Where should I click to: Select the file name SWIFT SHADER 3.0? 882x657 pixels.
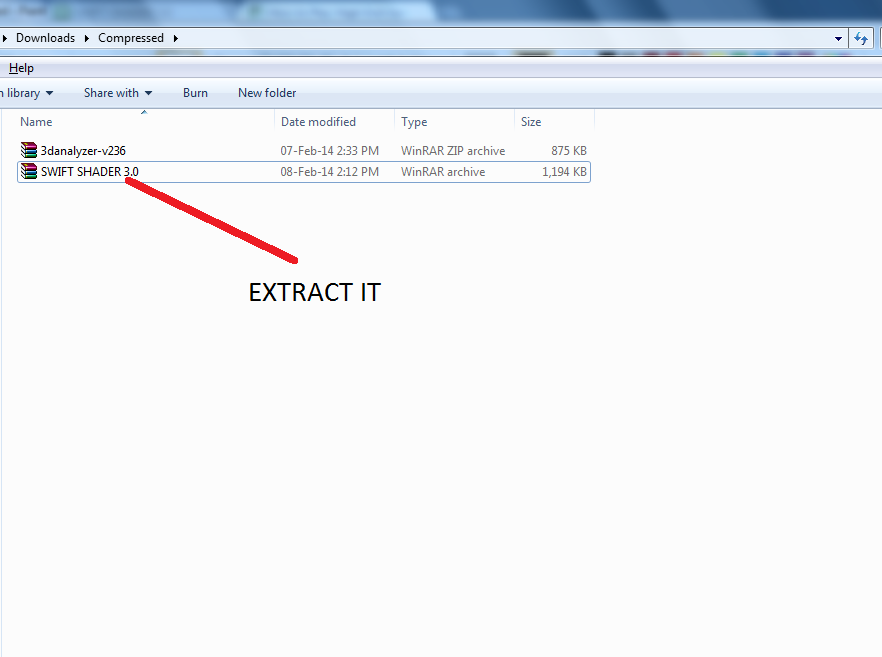click(89, 172)
